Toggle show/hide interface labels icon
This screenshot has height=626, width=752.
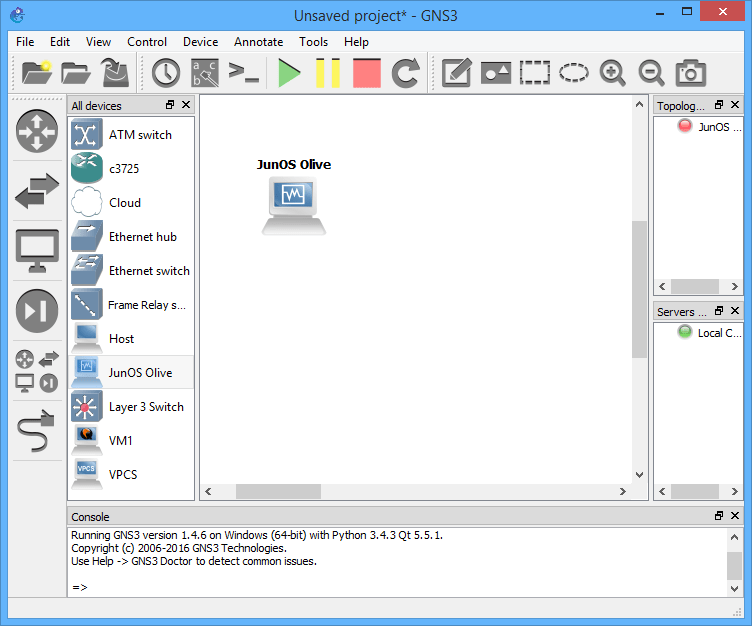(x=204, y=73)
